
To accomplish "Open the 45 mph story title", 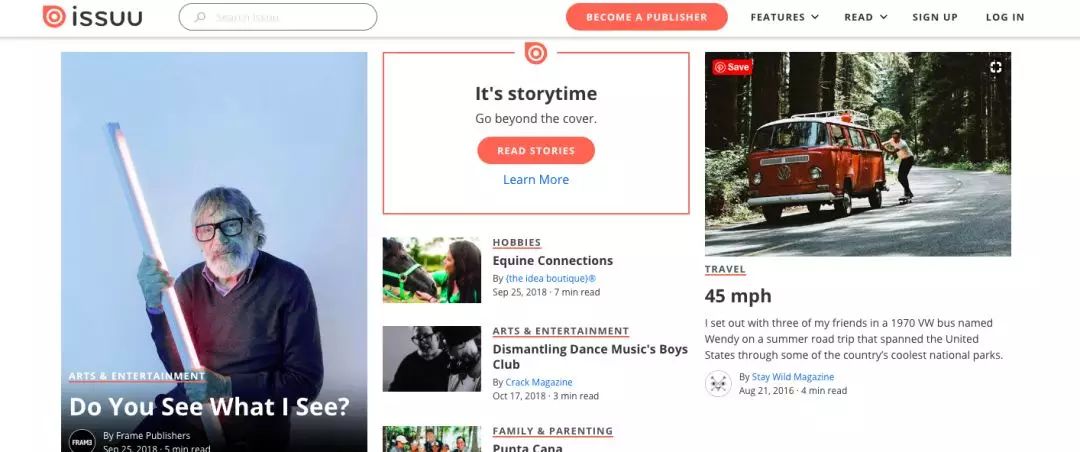I will click(738, 296).
